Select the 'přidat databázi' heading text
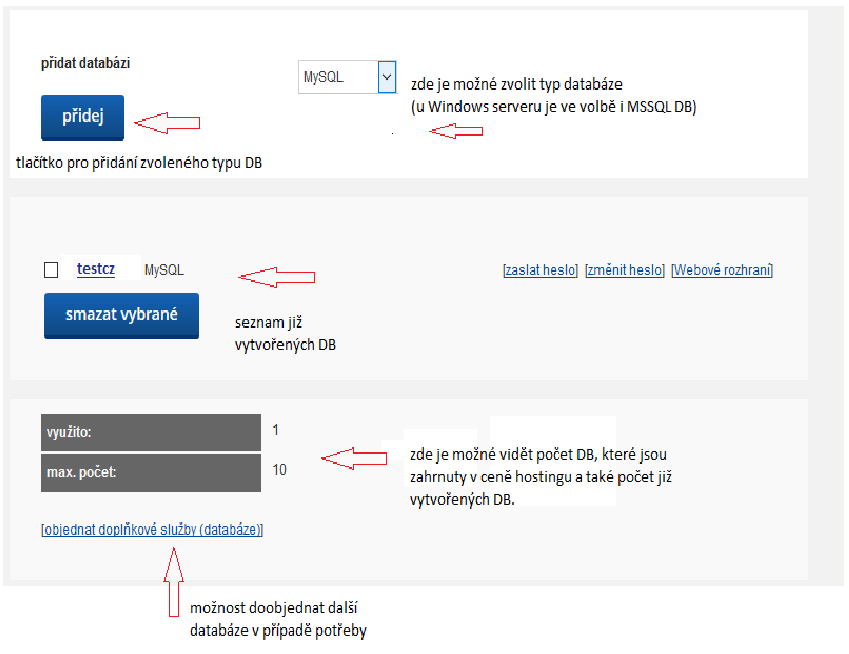849x654 pixels. tap(86, 63)
